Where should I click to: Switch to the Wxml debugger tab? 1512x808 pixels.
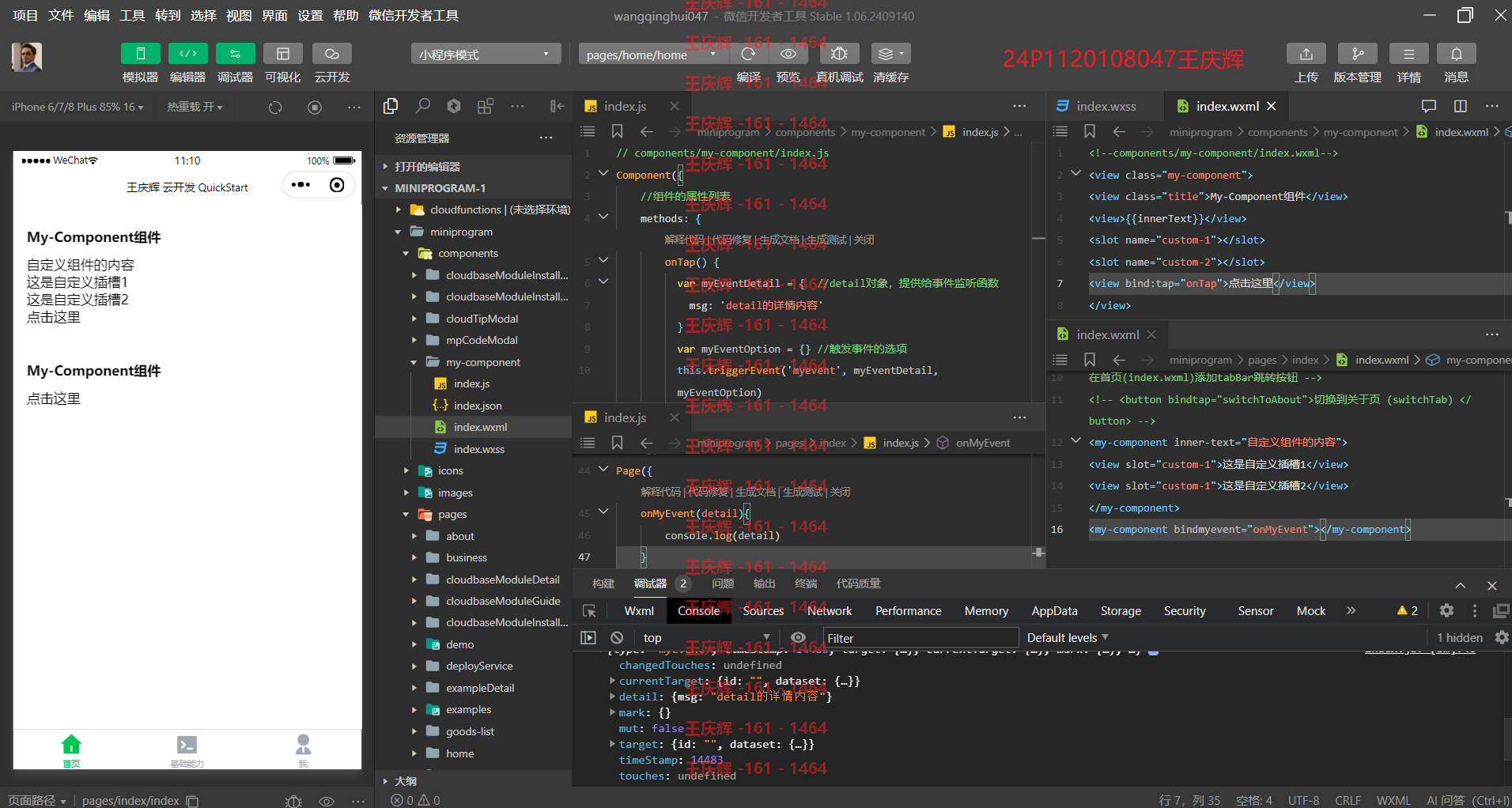[x=639, y=611]
